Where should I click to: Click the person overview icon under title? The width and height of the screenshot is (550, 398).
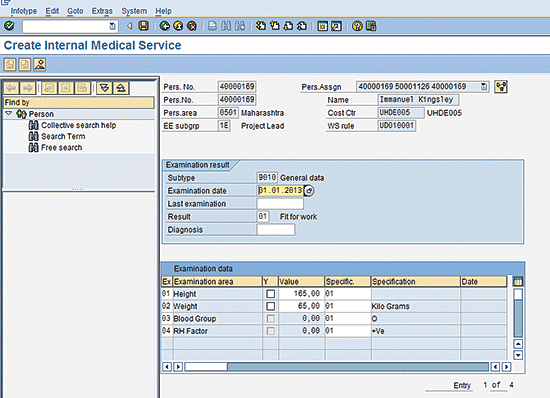[x=40, y=65]
